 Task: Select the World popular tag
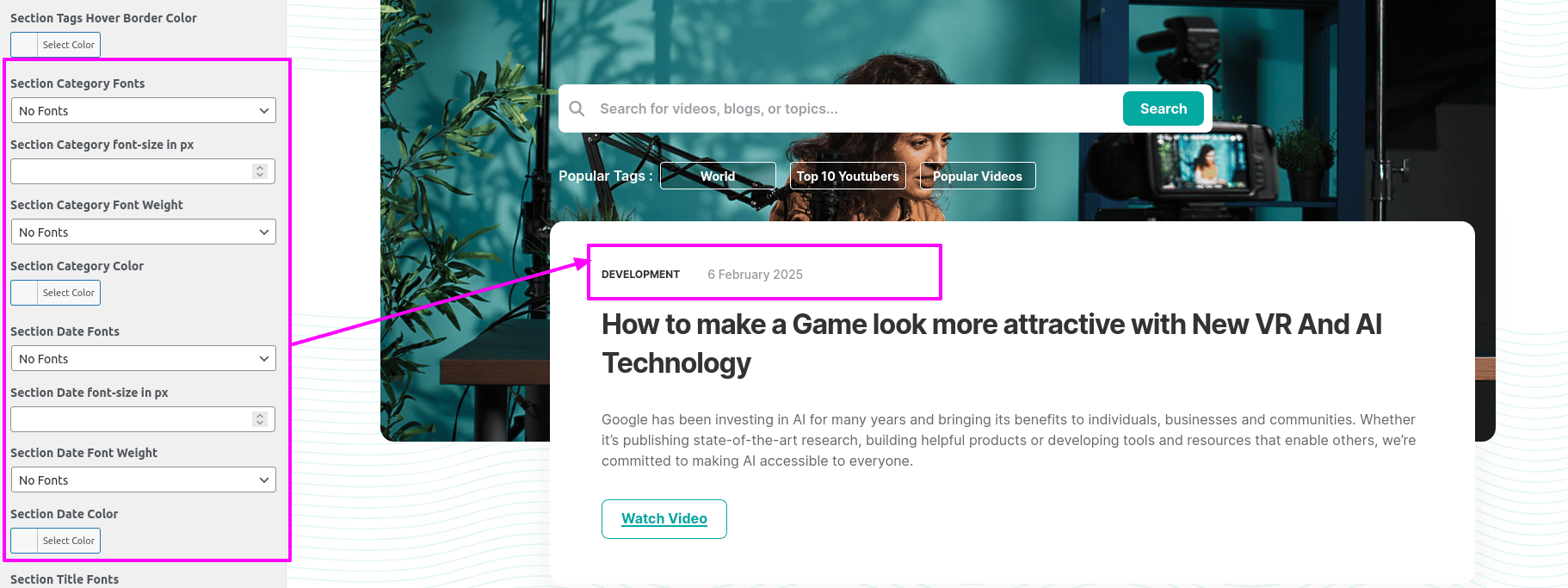[x=718, y=176]
